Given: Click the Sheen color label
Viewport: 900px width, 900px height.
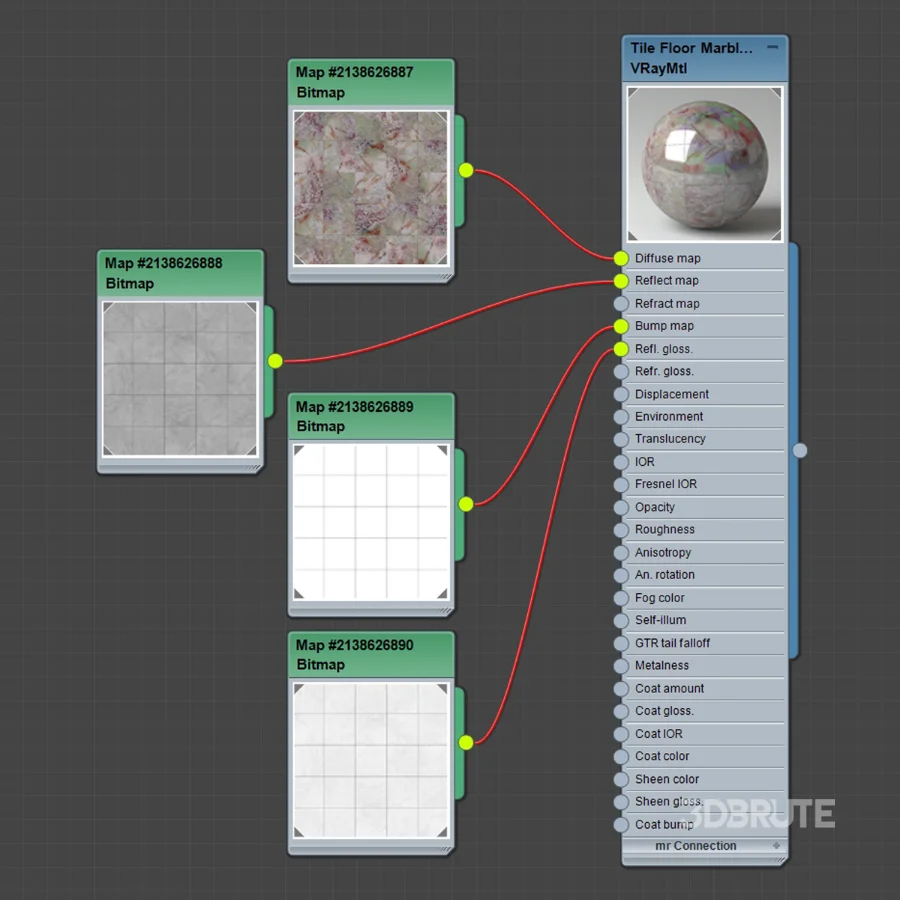Looking at the screenshot, I should point(667,779).
